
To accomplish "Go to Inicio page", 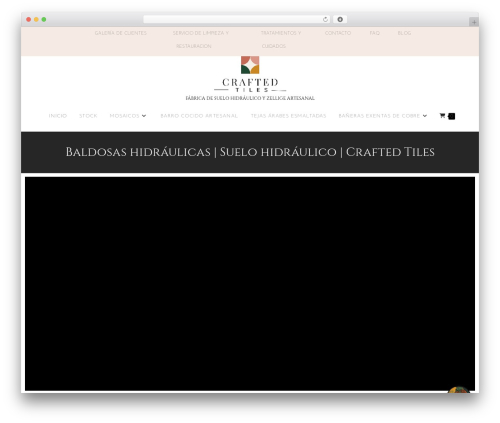I will point(58,116).
